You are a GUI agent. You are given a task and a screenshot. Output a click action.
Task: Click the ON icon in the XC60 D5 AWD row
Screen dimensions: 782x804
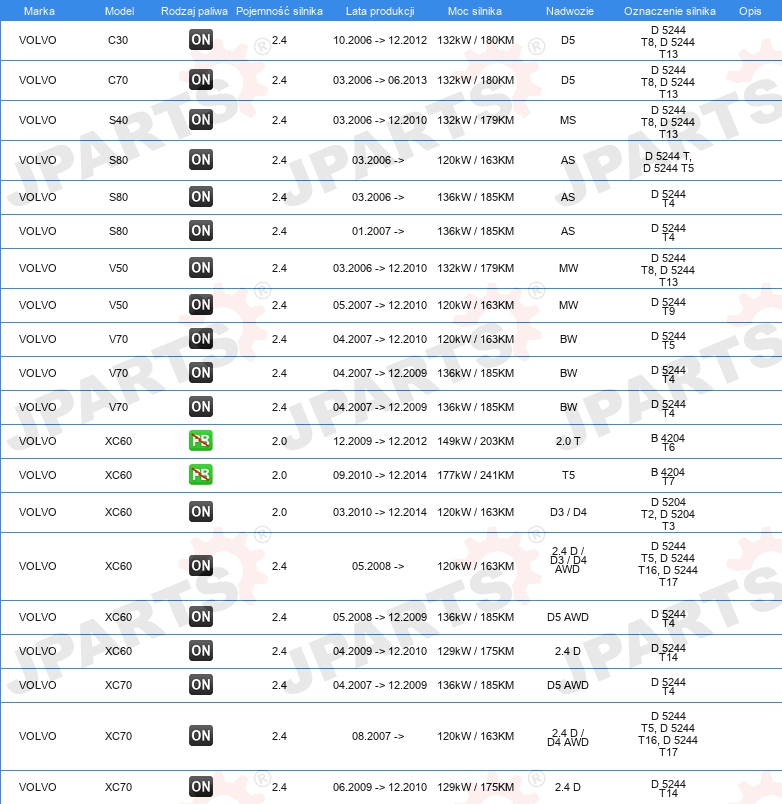pyautogui.click(x=200, y=617)
